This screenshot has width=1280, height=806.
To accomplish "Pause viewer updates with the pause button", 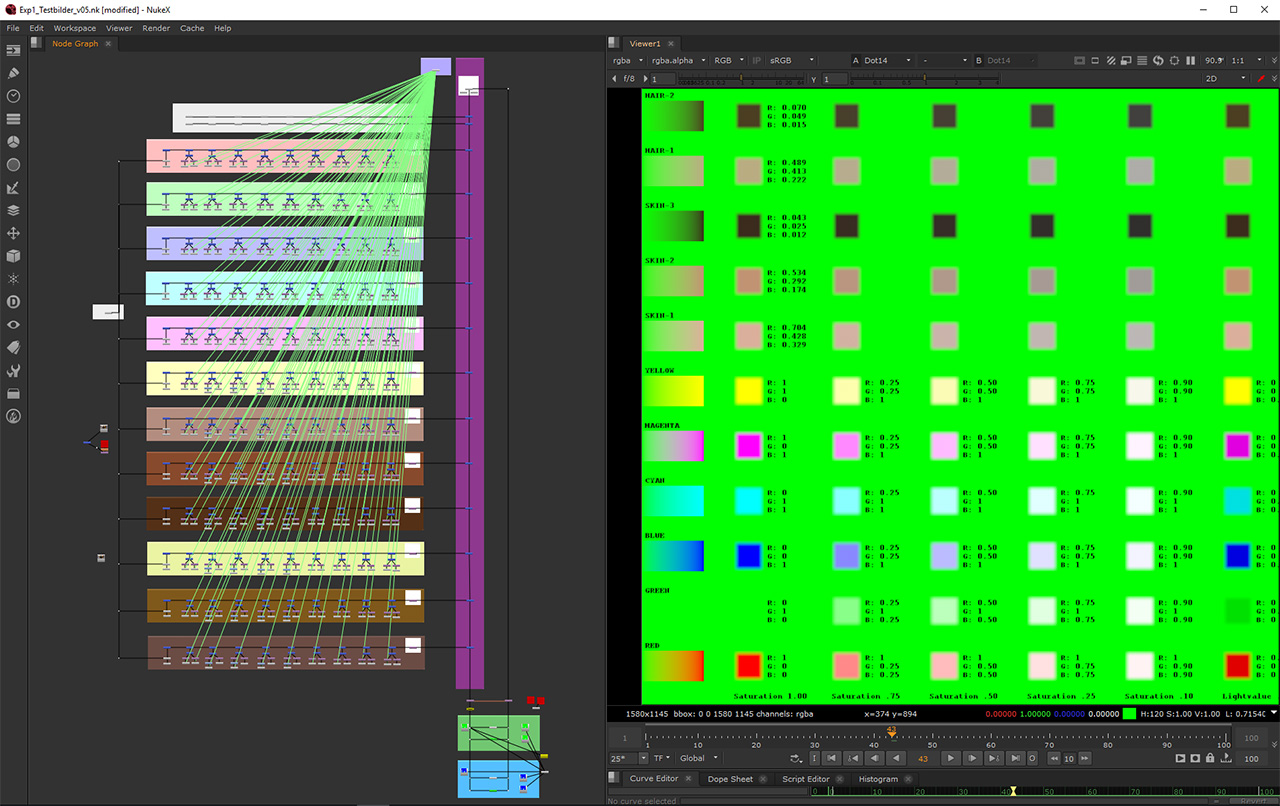I will 1190,60.
